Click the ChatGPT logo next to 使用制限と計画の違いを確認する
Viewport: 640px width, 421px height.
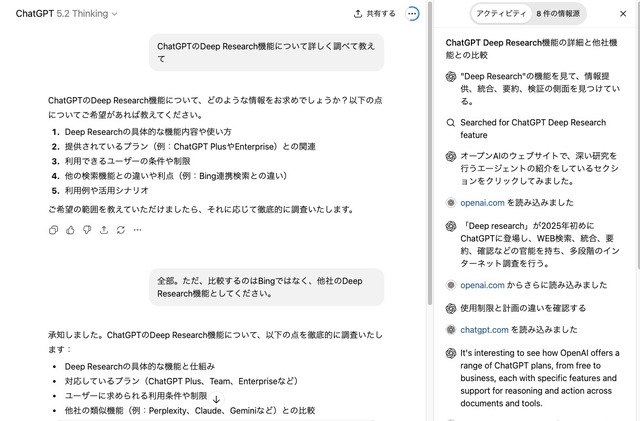tap(451, 308)
